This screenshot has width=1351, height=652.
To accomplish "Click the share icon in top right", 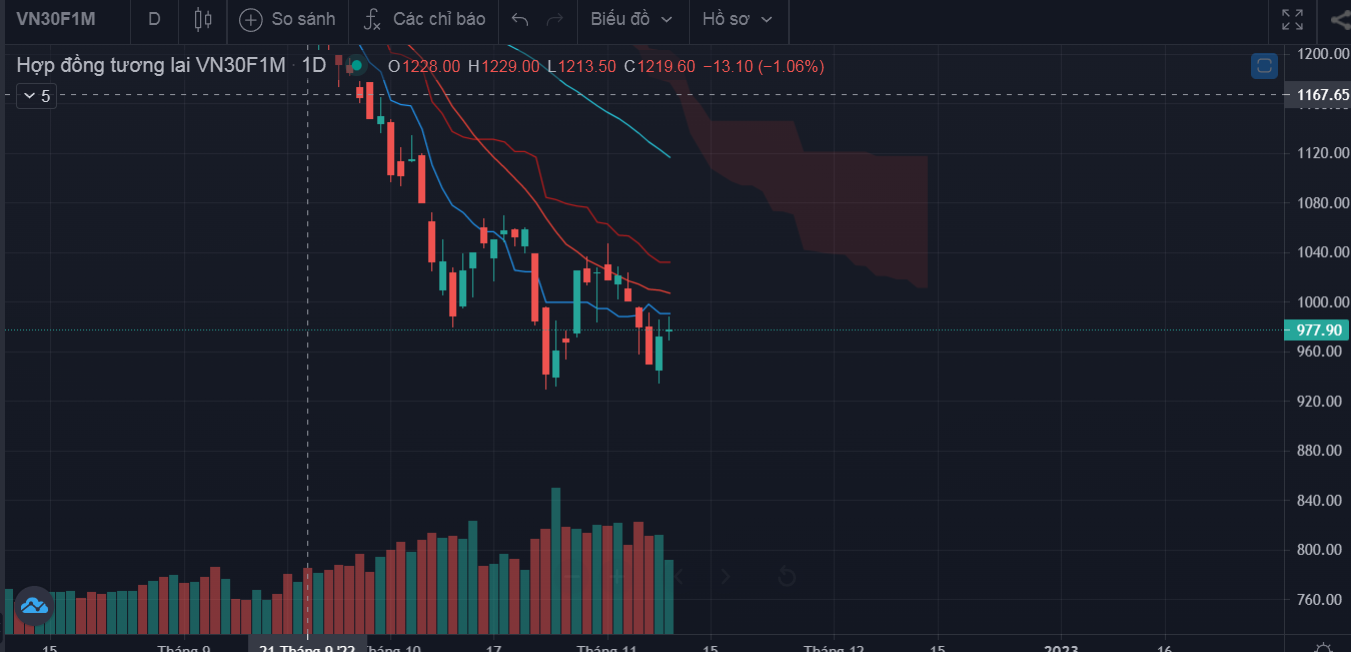I will (1340, 19).
